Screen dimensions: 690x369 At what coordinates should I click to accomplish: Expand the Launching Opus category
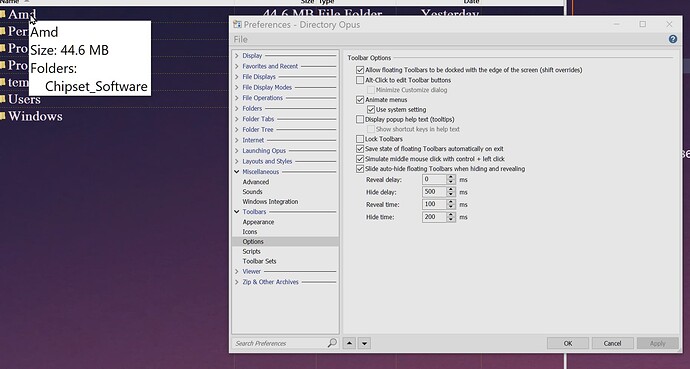tap(237, 150)
